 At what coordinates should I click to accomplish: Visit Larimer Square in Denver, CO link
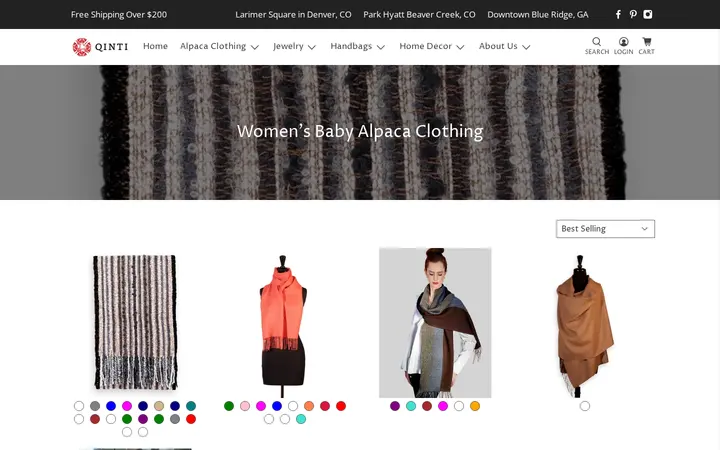(x=293, y=15)
